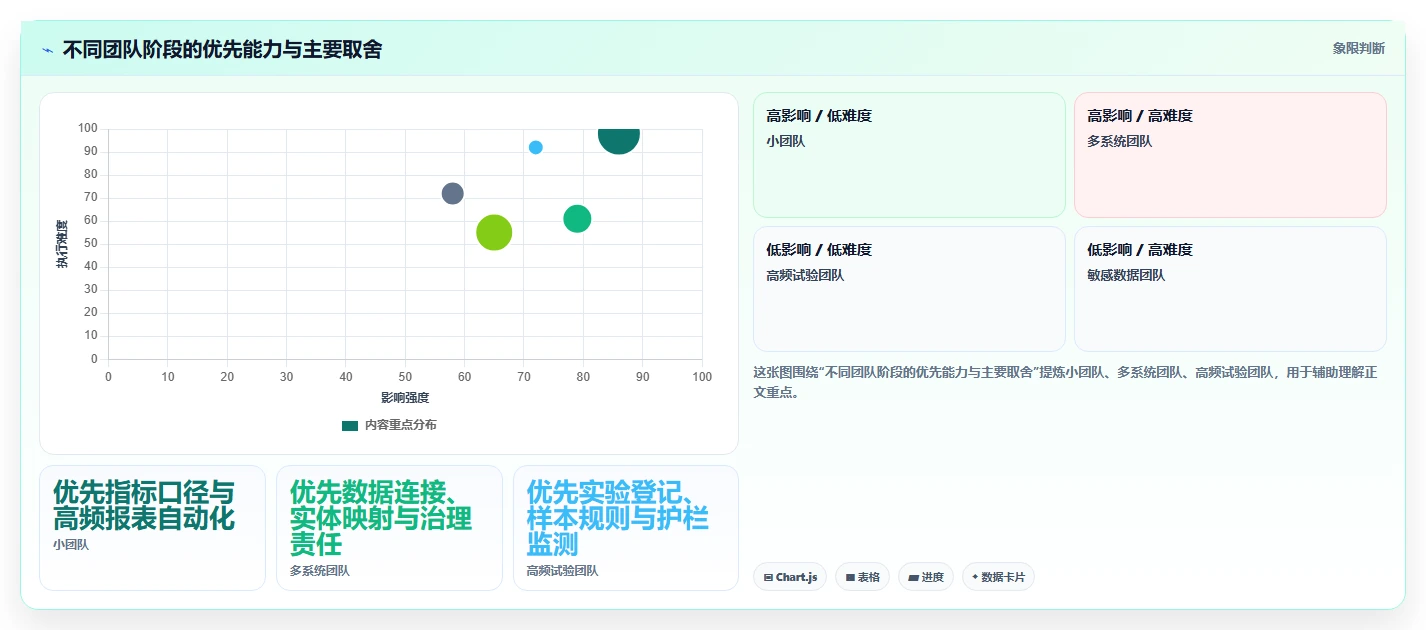Click the 表格 tag chip
Viewport: 1426px width, 630px height.
coord(863,577)
